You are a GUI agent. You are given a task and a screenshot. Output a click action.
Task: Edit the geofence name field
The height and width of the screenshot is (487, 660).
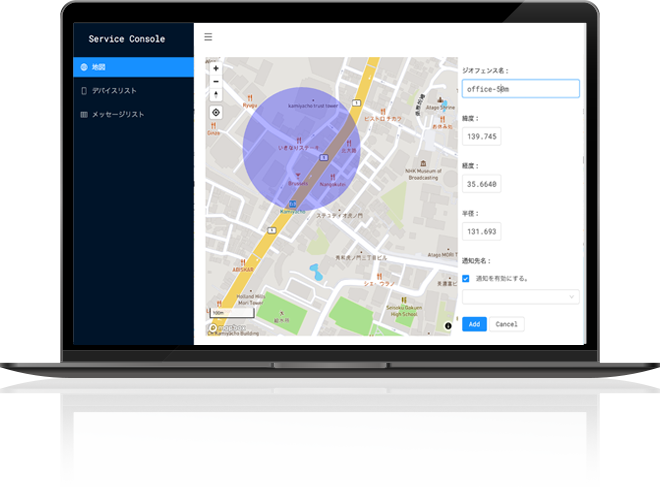tap(521, 89)
